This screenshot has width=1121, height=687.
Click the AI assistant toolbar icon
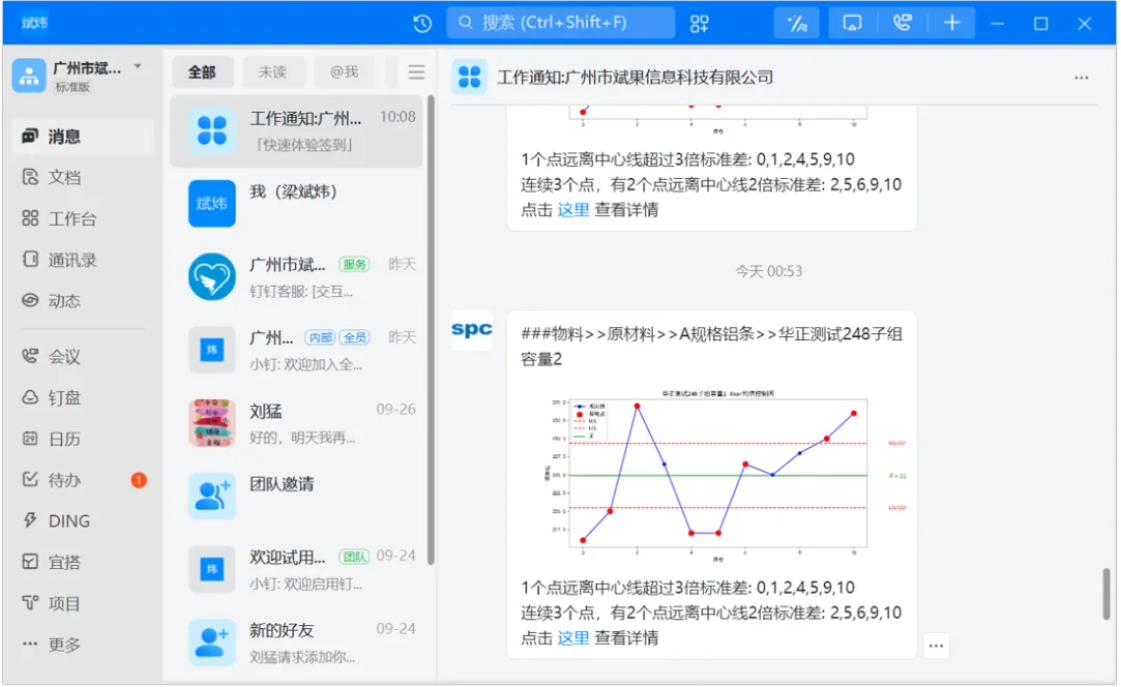(797, 23)
